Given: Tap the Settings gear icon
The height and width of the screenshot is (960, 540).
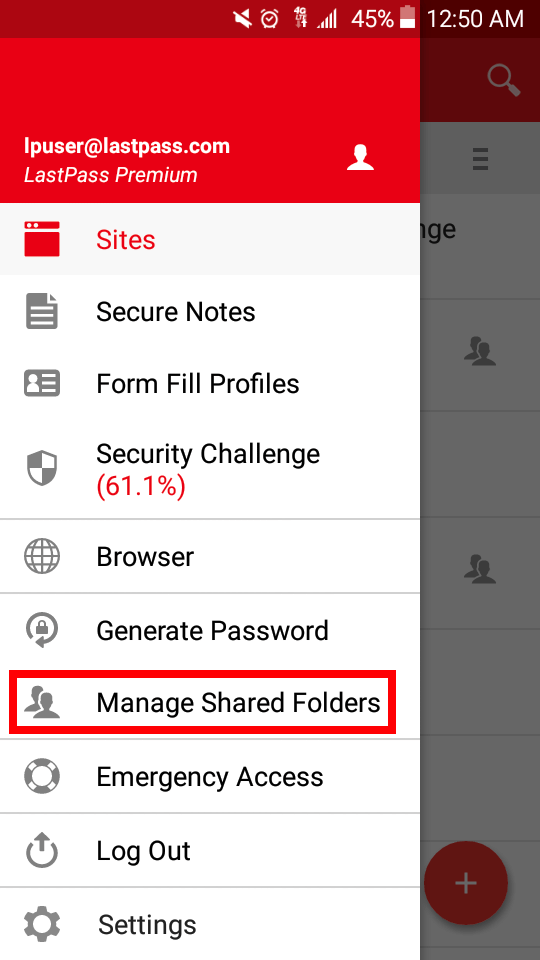Looking at the screenshot, I should click(x=42, y=924).
